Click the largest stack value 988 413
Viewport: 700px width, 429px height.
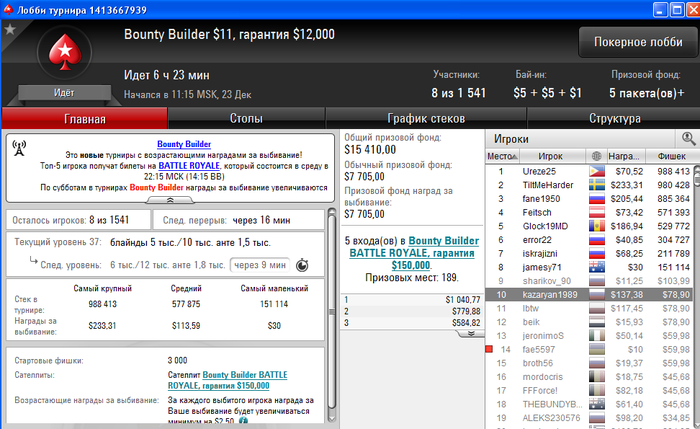103,304
